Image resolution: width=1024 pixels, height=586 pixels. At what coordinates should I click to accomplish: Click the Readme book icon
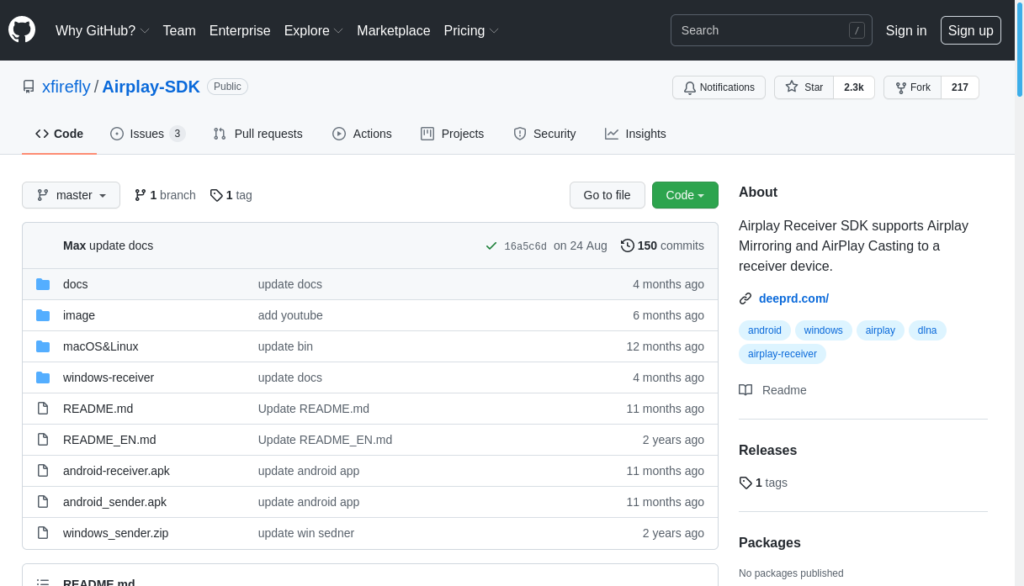pos(745,390)
